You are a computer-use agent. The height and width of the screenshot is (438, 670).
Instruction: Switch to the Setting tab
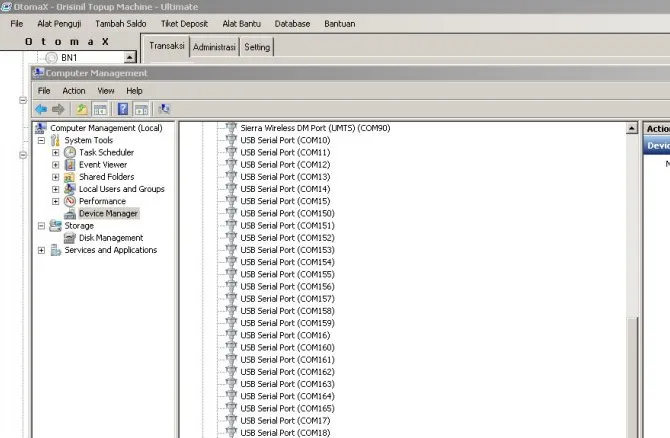point(257,47)
